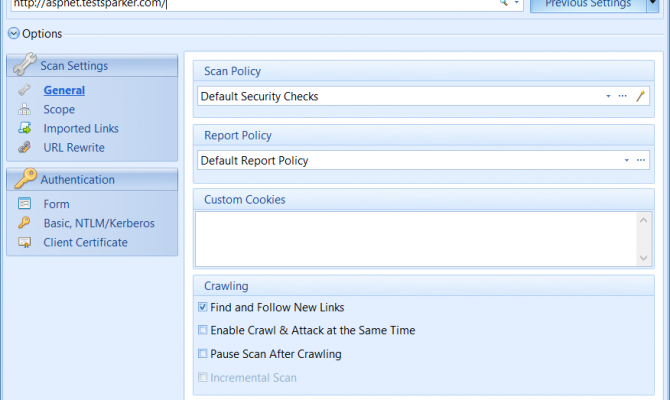Image resolution: width=670 pixels, height=400 pixels.
Task: Open the Scan Policy dropdown arrow
Action: point(607,97)
